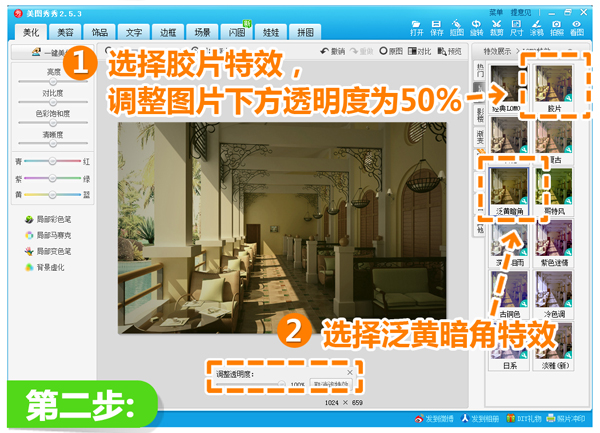Switch to the 闪图 tab

click(x=236, y=32)
